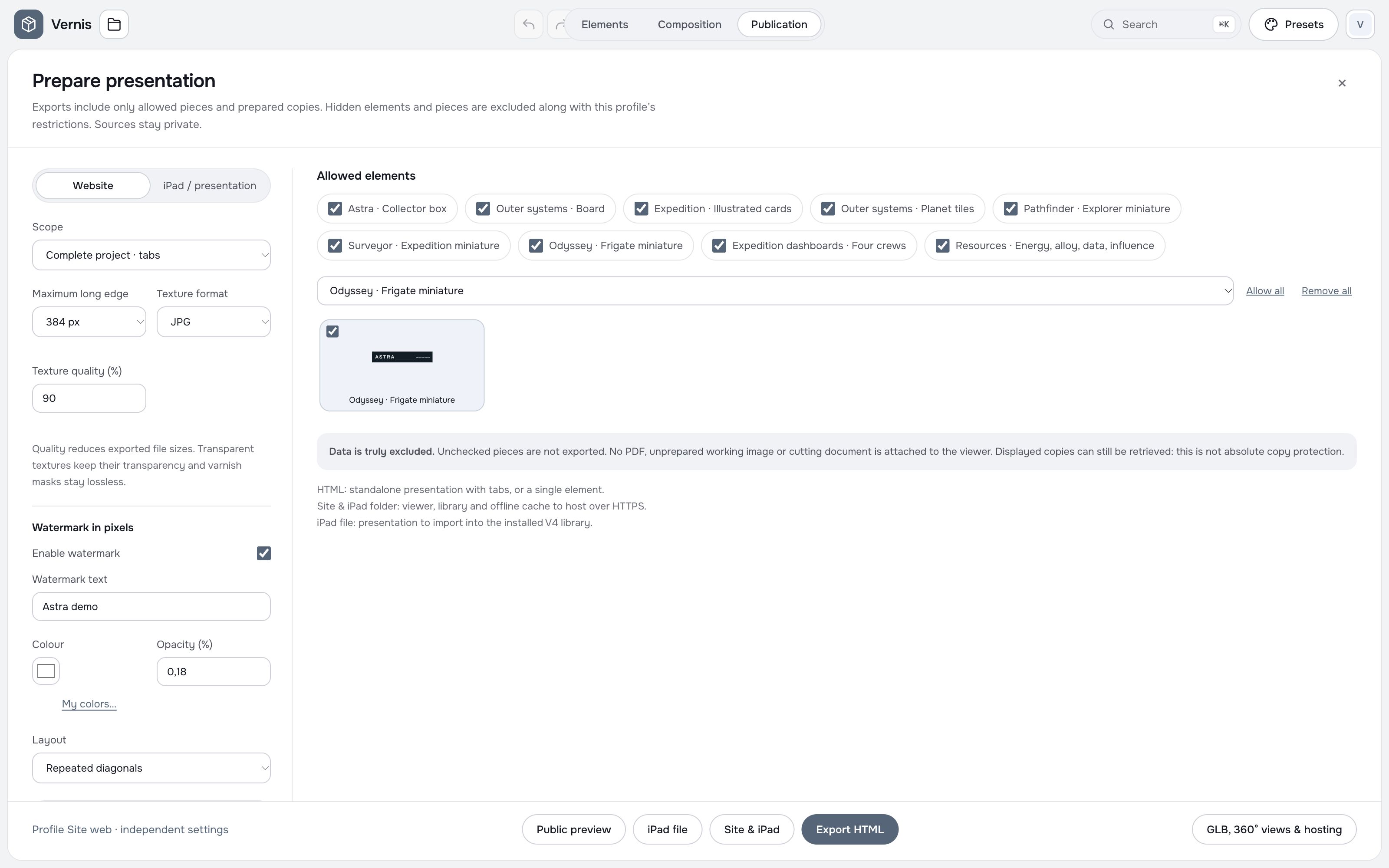Open the project folder icon
The image size is (1389, 868).
pyautogui.click(x=114, y=24)
